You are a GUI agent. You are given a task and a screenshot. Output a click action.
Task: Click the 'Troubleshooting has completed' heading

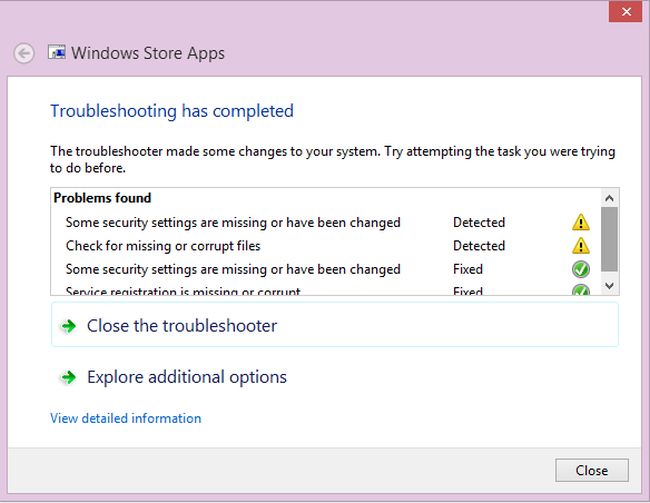(x=172, y=111)
